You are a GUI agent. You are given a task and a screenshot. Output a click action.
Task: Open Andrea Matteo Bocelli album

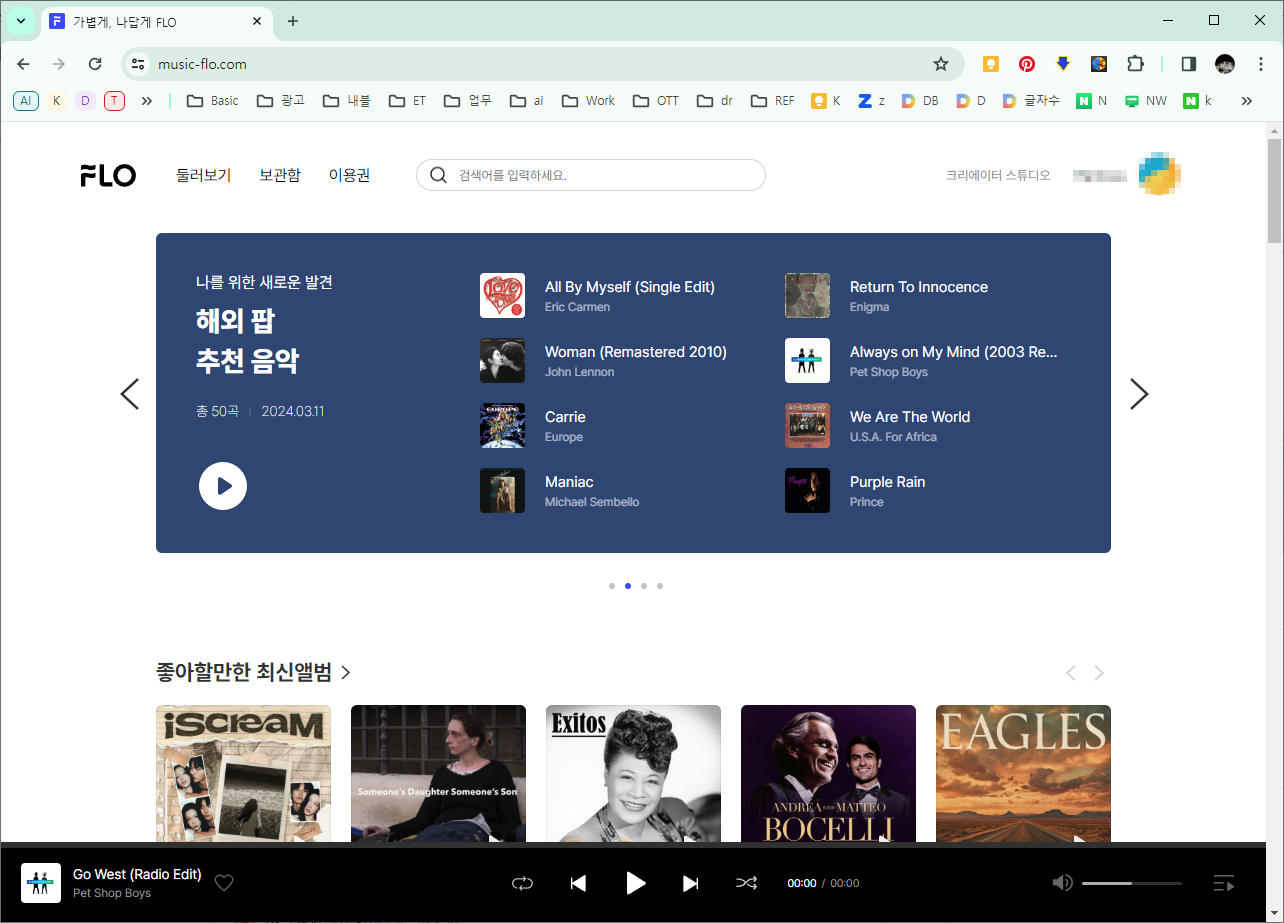pyautogui.click(x=828, y=774)
